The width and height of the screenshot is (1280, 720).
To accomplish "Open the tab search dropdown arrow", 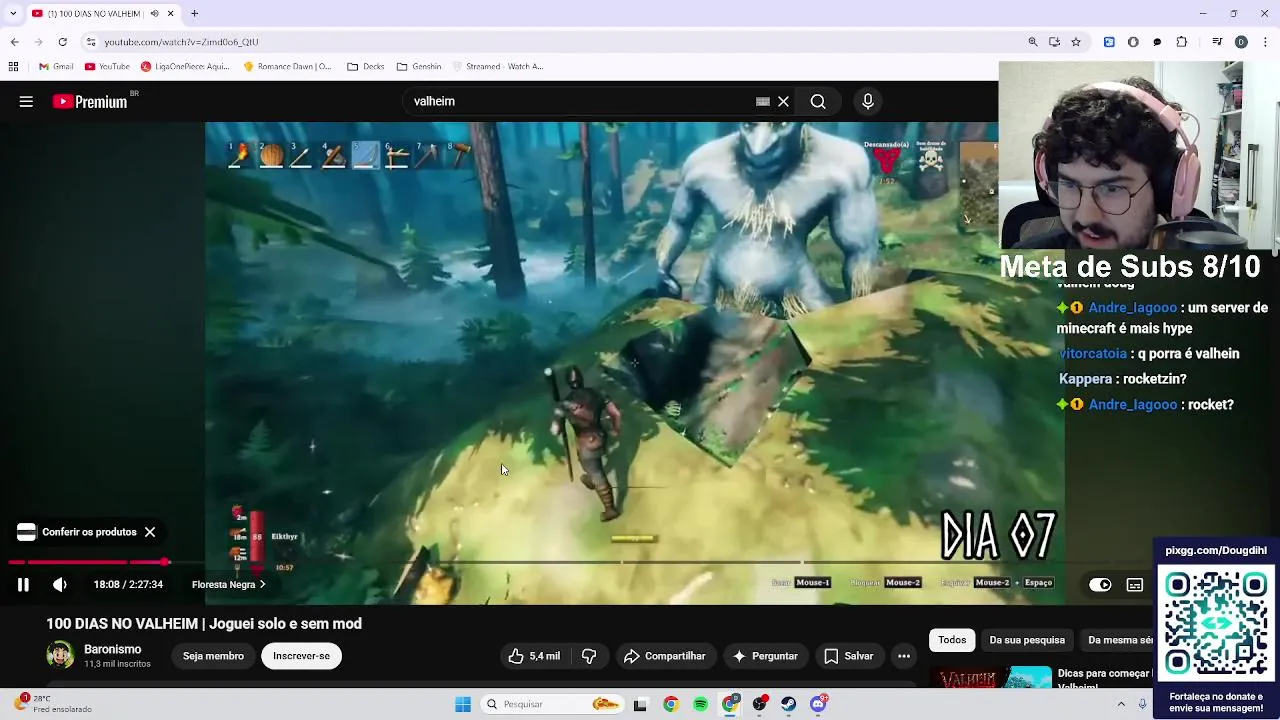I will click(x=13, y=13).
